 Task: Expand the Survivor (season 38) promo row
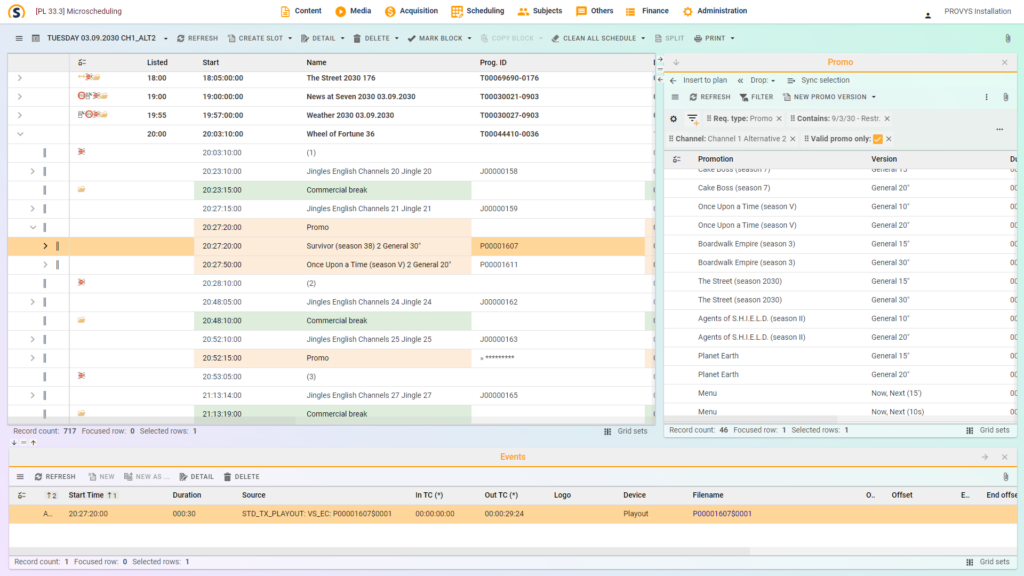(45, 246)
